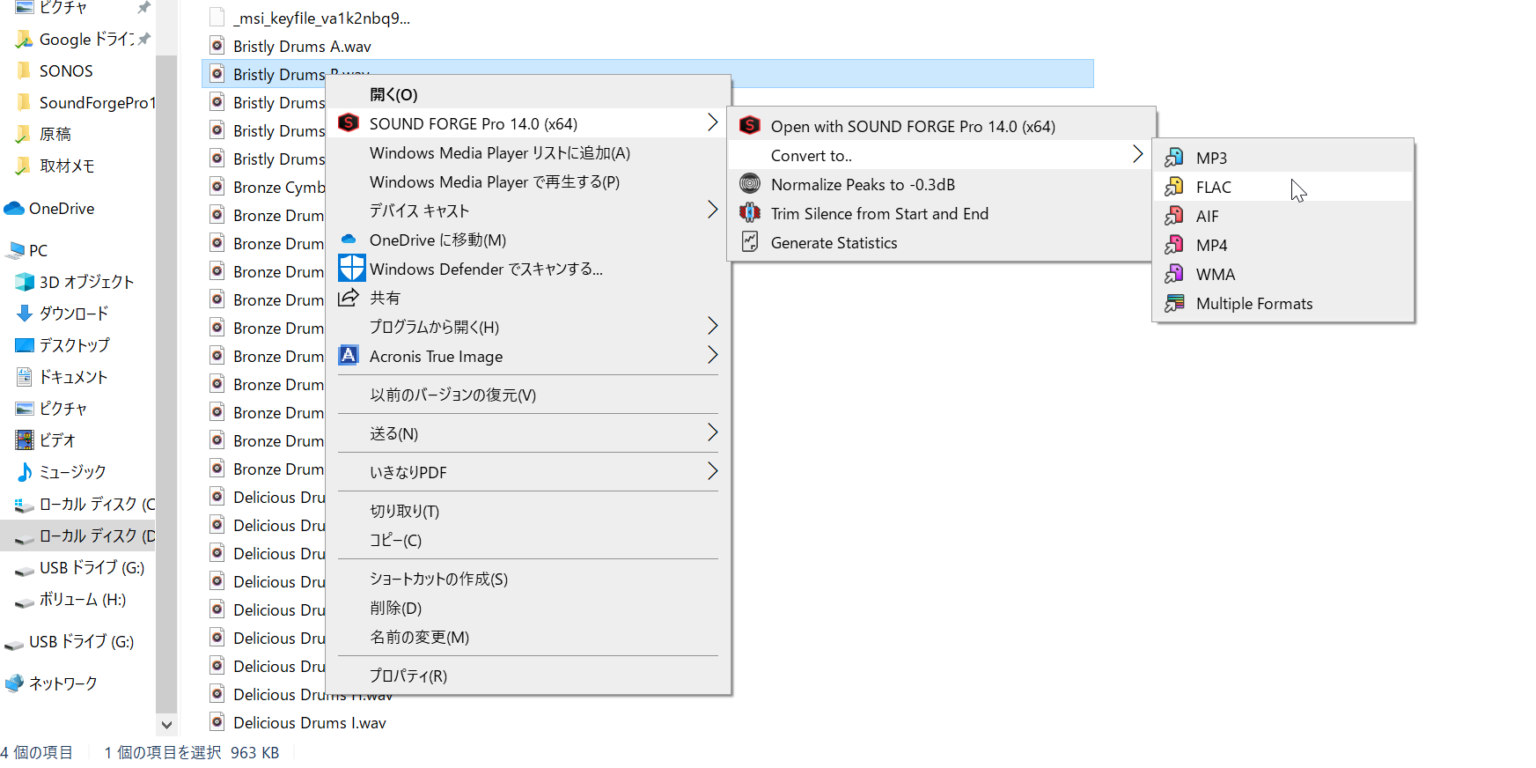Expand the デバイス キャスト submenu arrow

[x=712, y=210]
